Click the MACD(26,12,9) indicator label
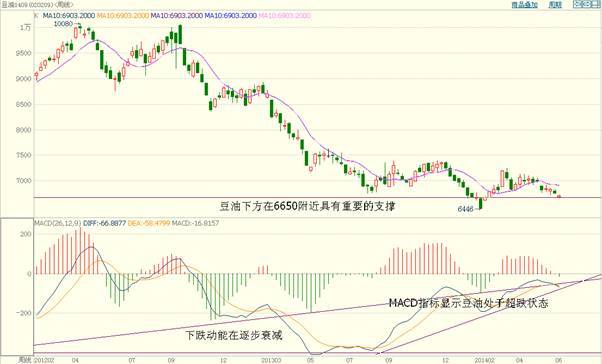The height and width of the screenshot is (364, 602). coord(58,223)
